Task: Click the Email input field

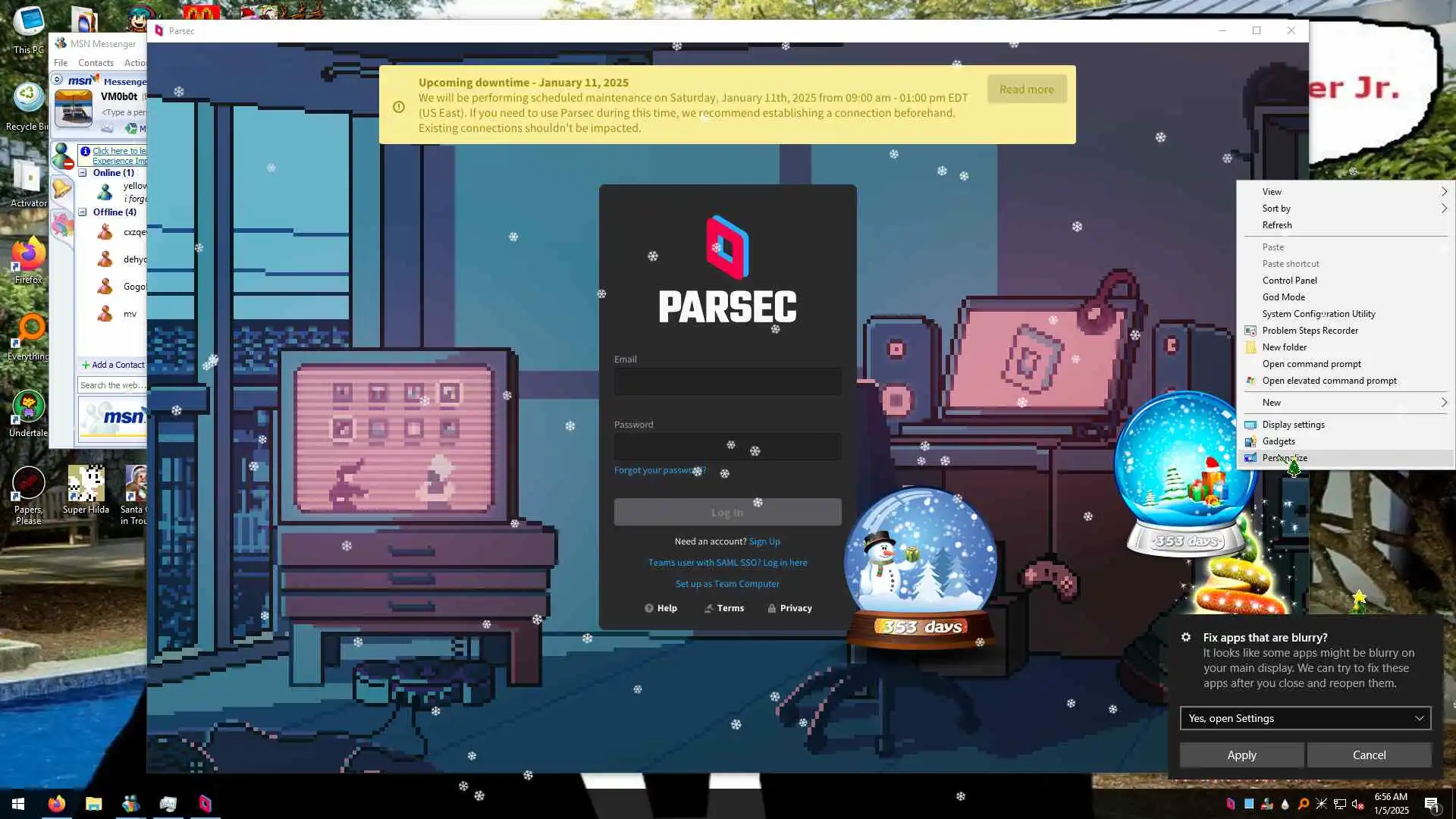Action: click(x=727, y=381)
